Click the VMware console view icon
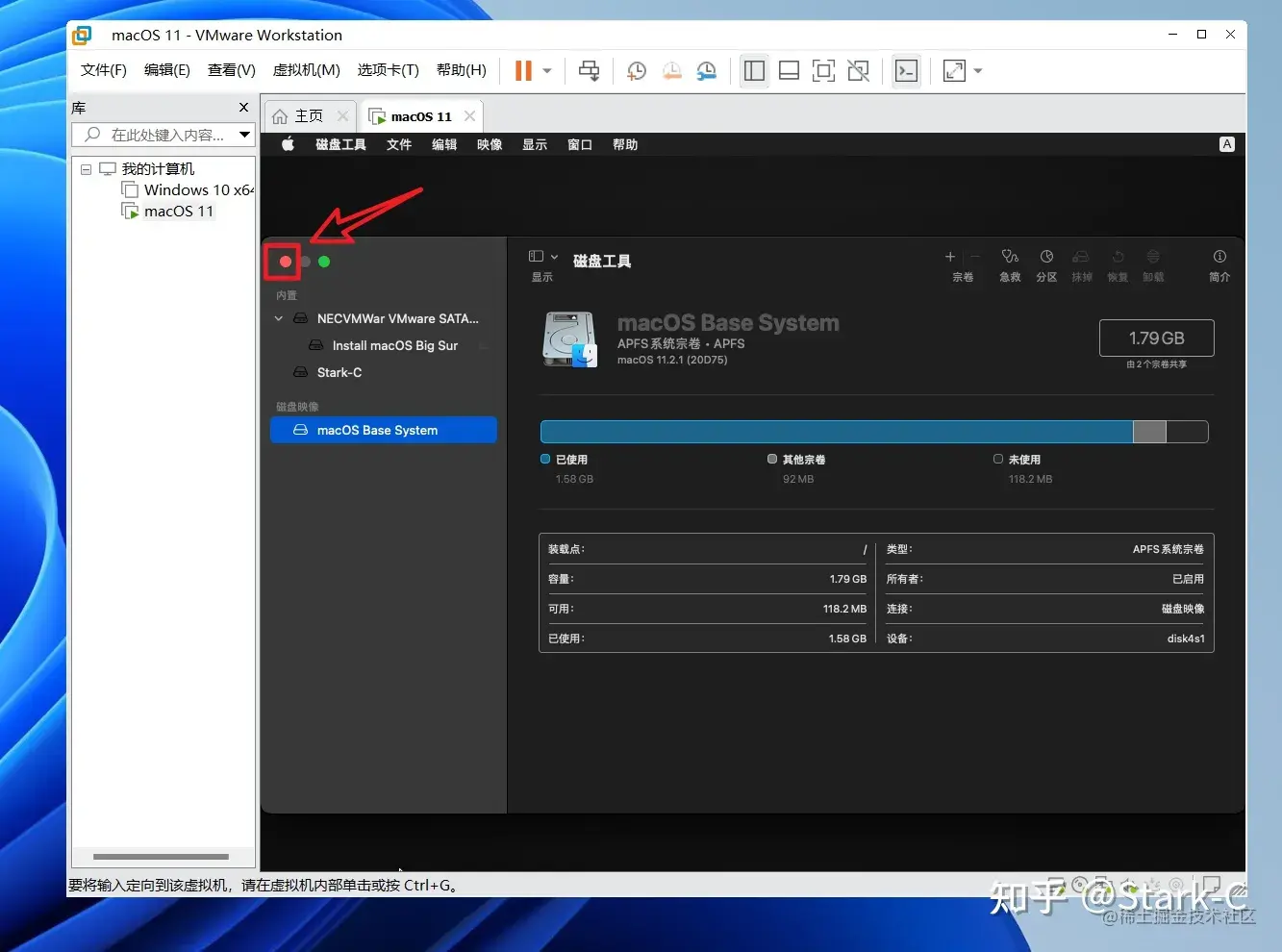1282x952 pixels. 906,70
